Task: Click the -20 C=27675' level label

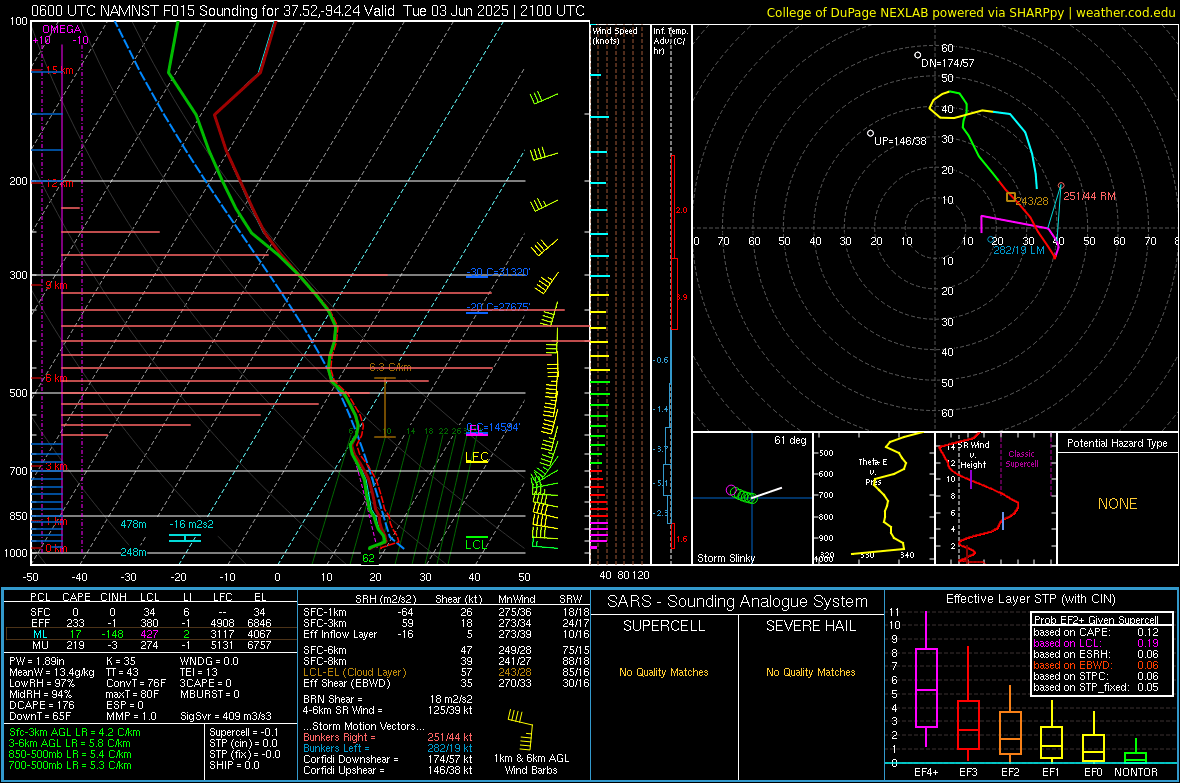Action: click(x=498, y=306)
